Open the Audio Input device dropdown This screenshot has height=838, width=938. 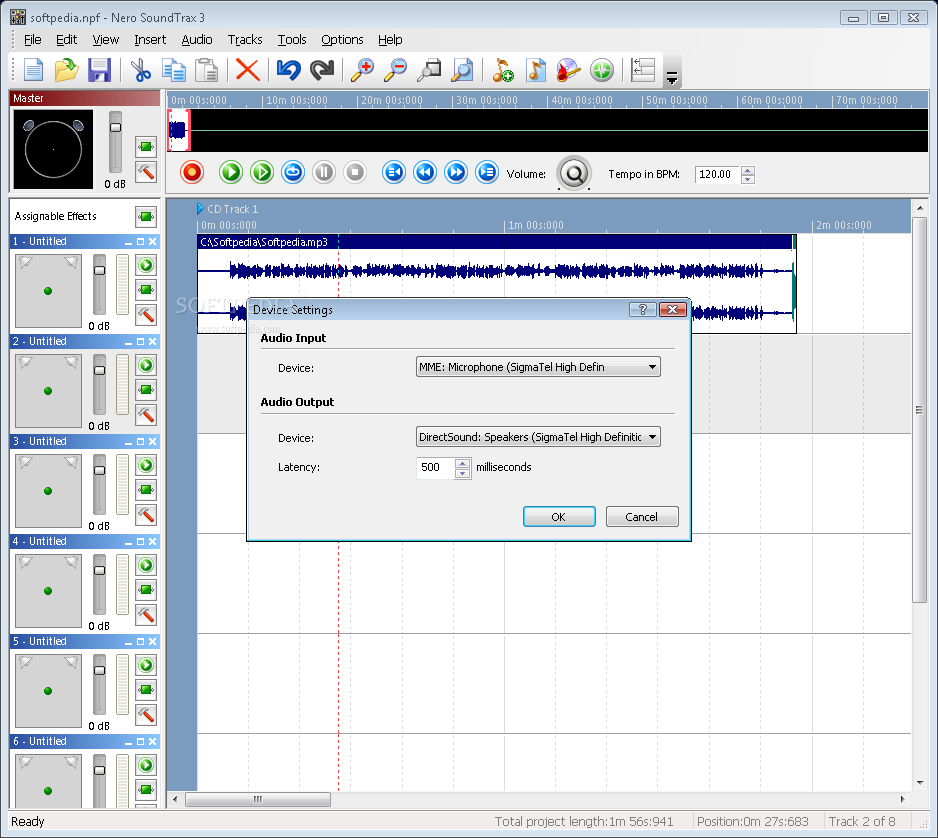(x=538, y=367)
